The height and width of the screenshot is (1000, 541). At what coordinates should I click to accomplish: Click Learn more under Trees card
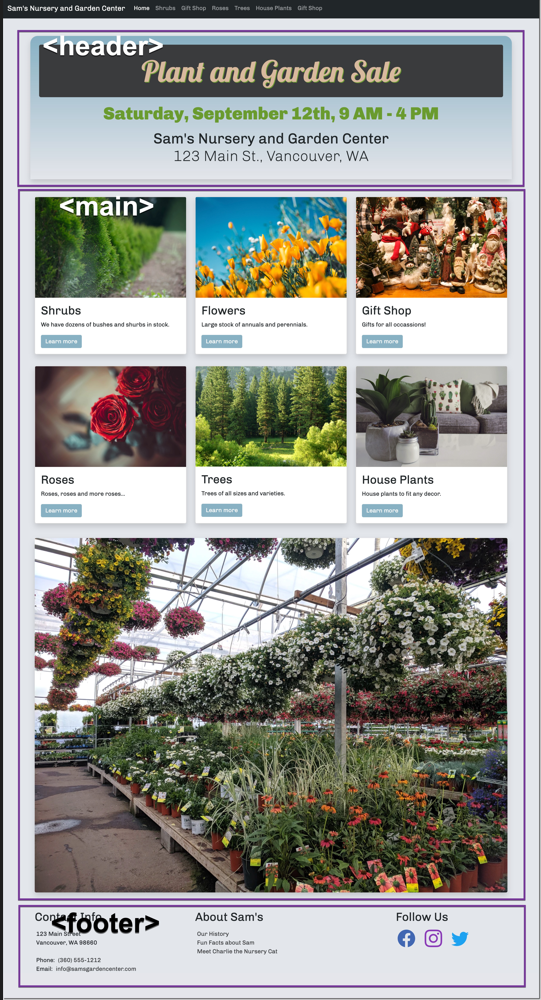(221, 510)
